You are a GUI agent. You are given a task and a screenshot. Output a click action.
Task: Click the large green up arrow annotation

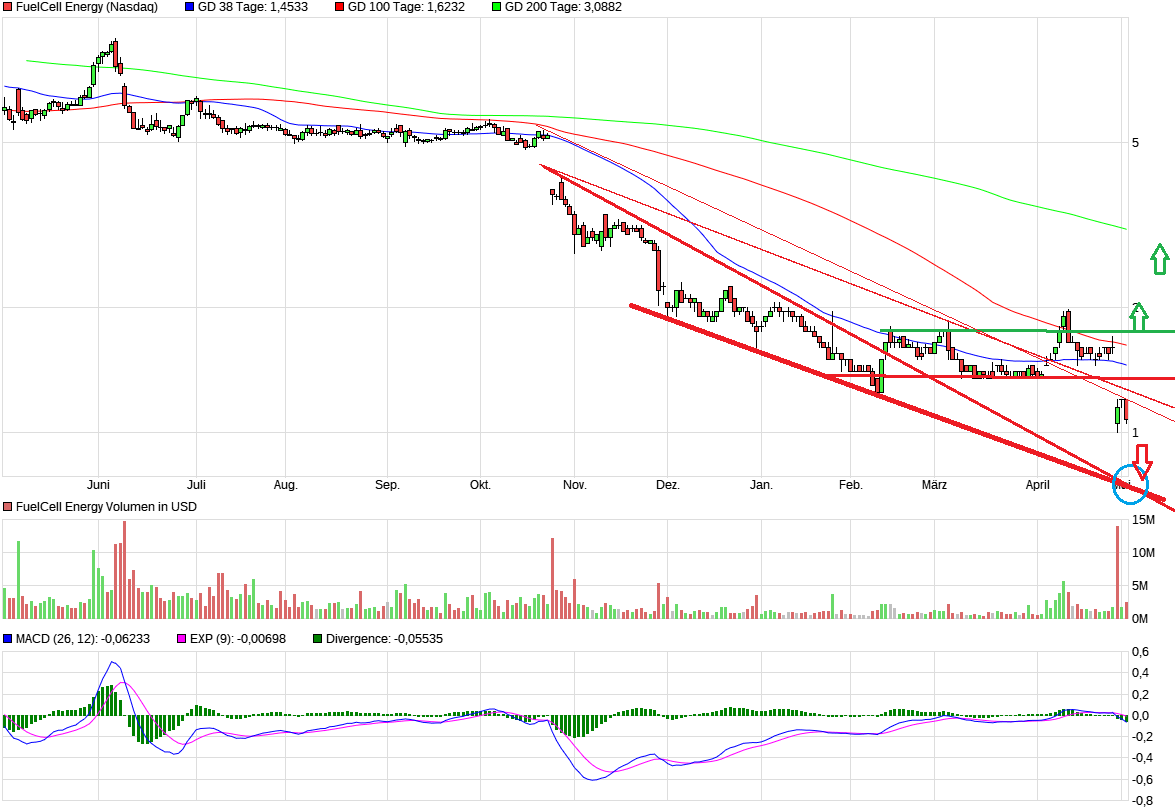click(x=1160, y=260)
